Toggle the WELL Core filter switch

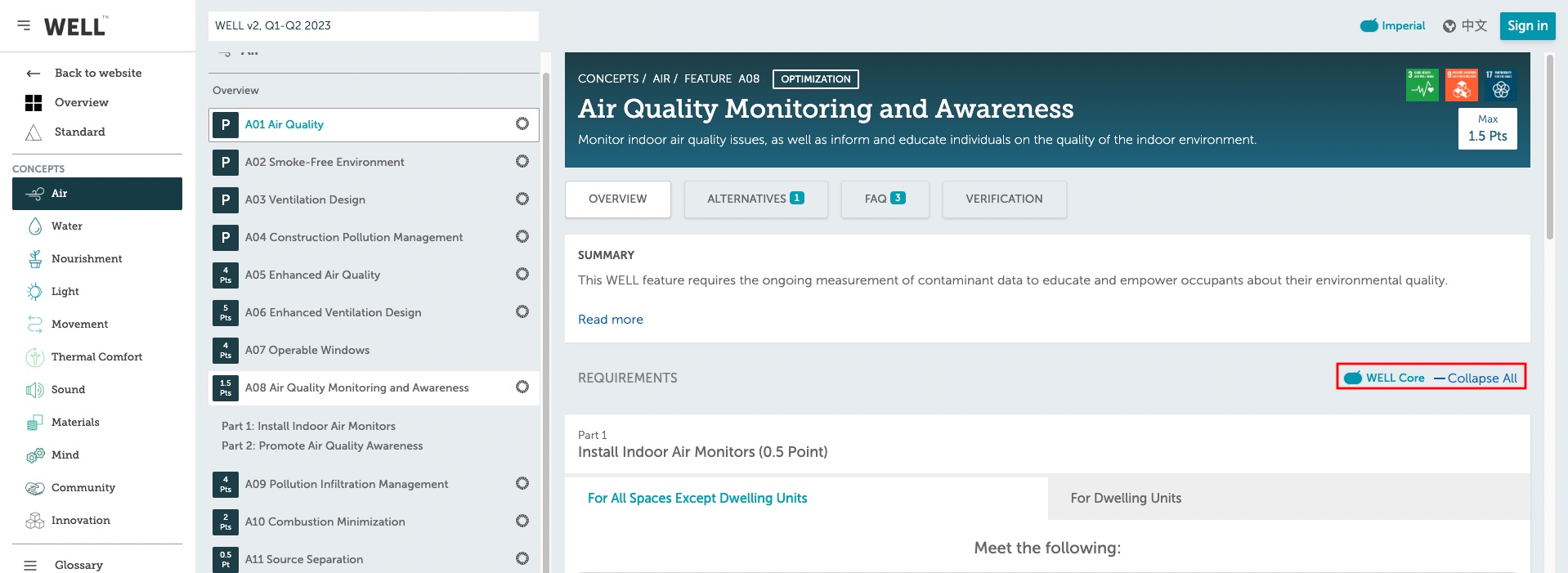1353,378
